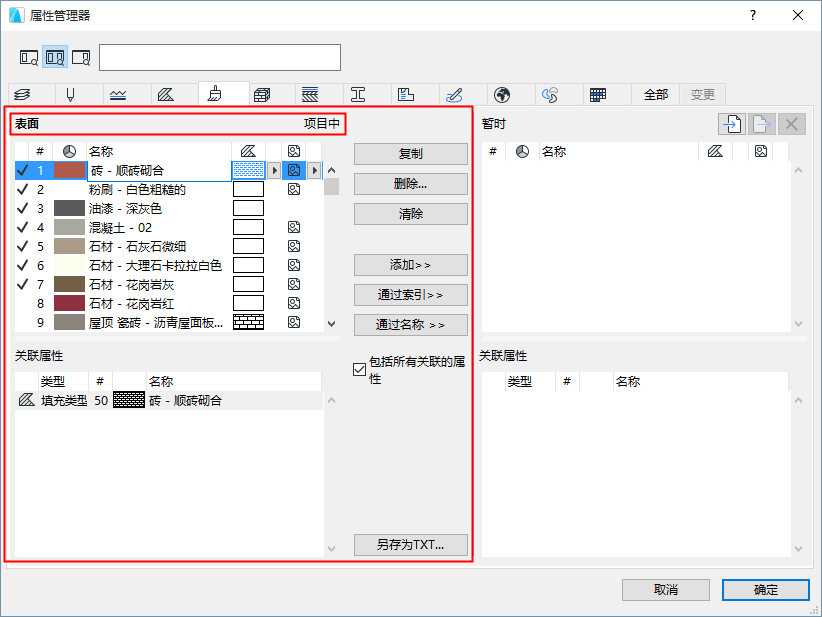Toggle 包括所有关联的属性 checkbox
The height and width of the screenshot is (617, 822).
click(360, 370)
